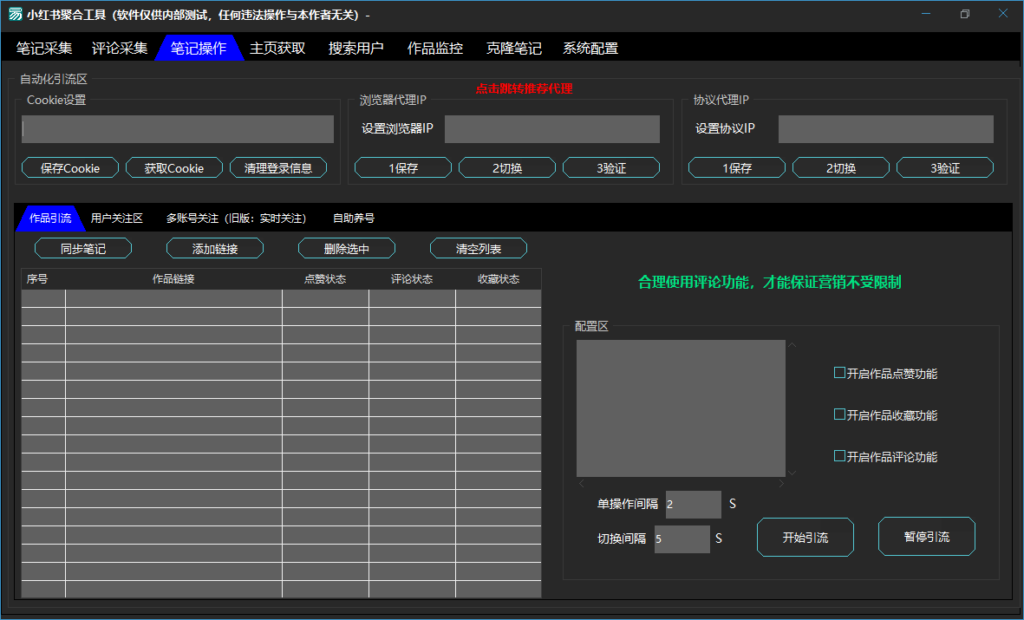Viewport: 1024px width, 620px height.
Task: Click 2切换 under 浏览器代理IP
Action: click(x=507, y=168)
